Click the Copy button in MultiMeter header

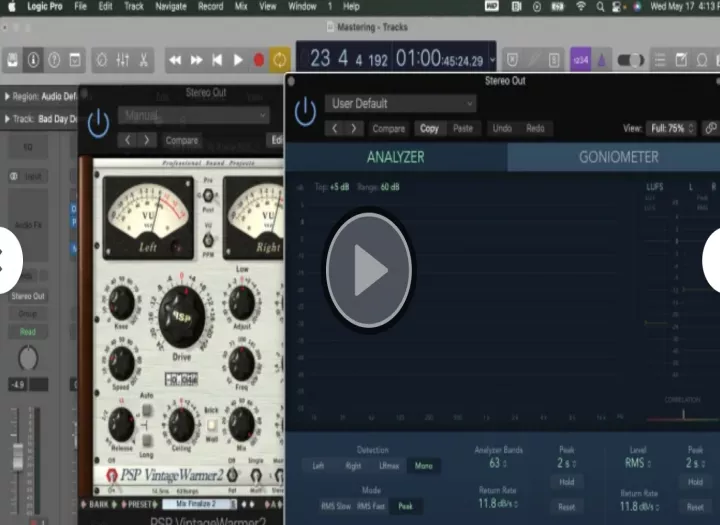click(x=429, y=129)
